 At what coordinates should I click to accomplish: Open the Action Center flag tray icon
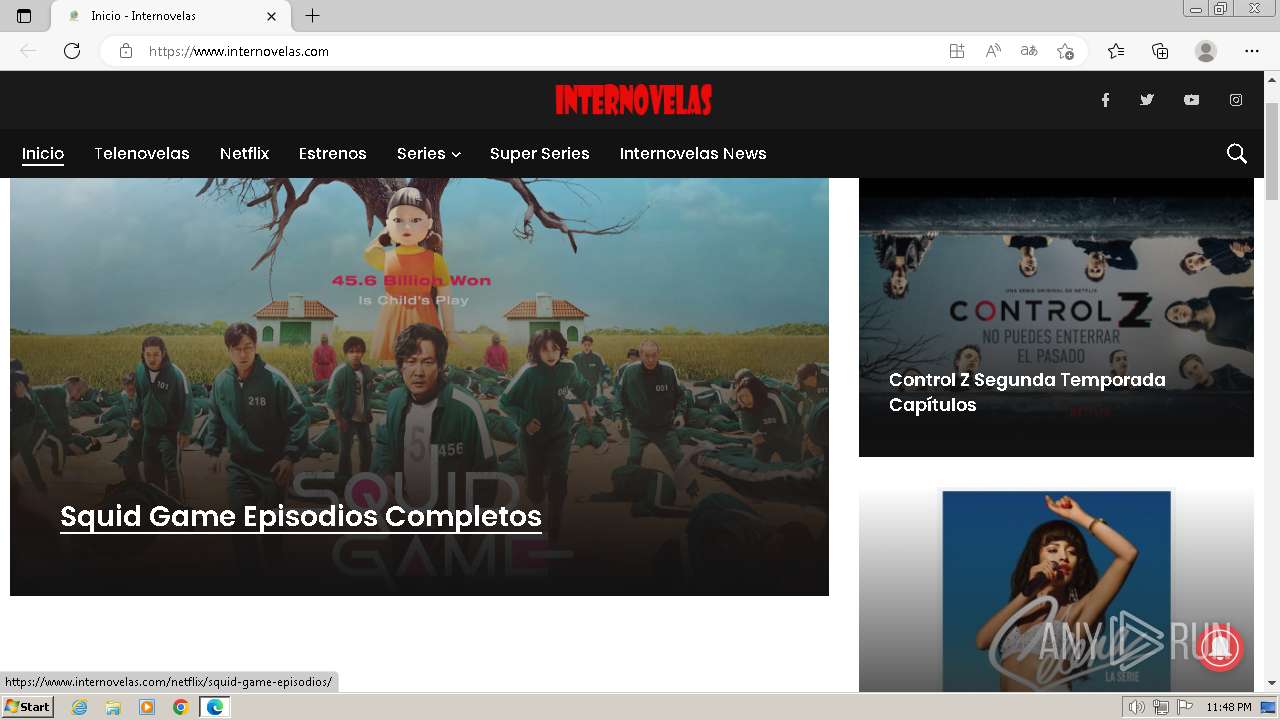click(1185, 707)
